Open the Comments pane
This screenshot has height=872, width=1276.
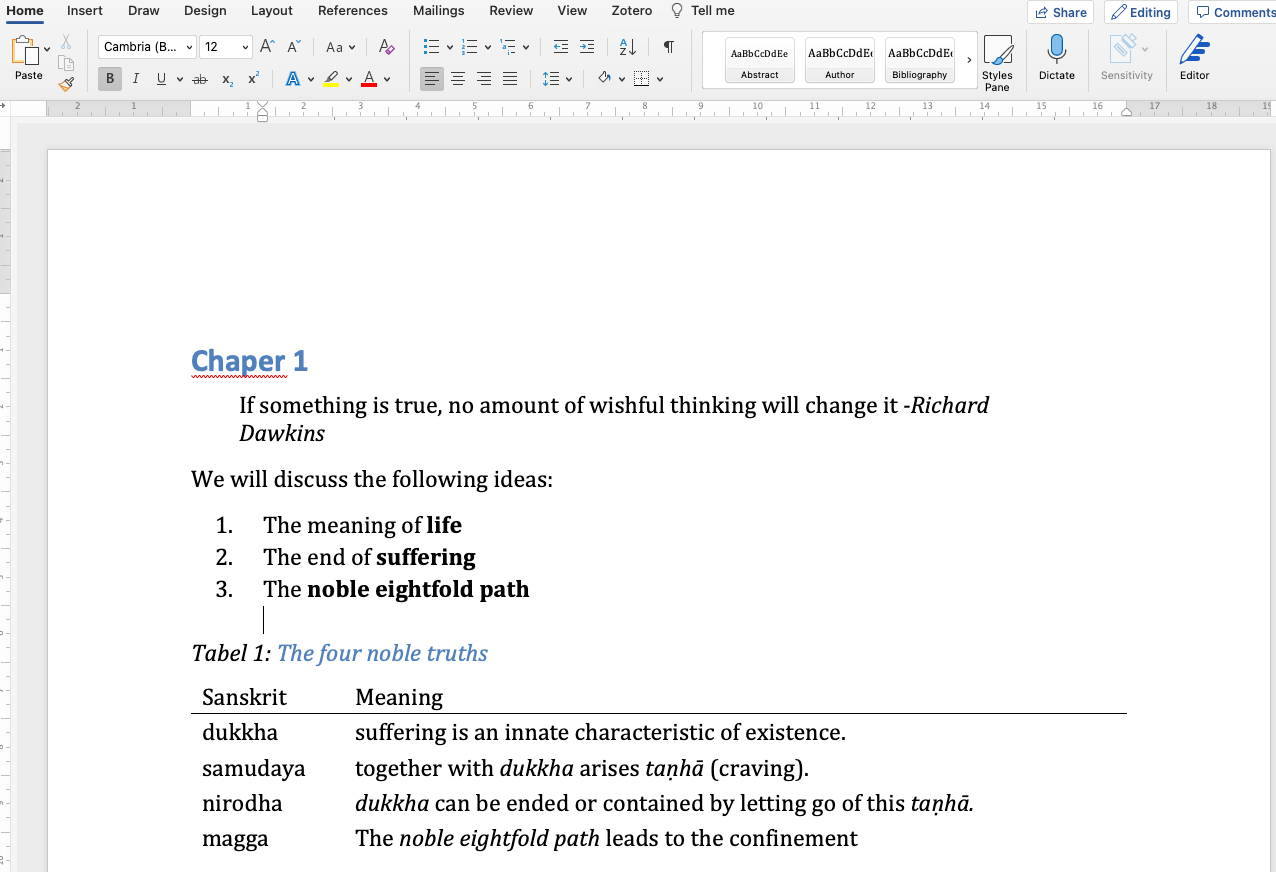pos(1235,12)
